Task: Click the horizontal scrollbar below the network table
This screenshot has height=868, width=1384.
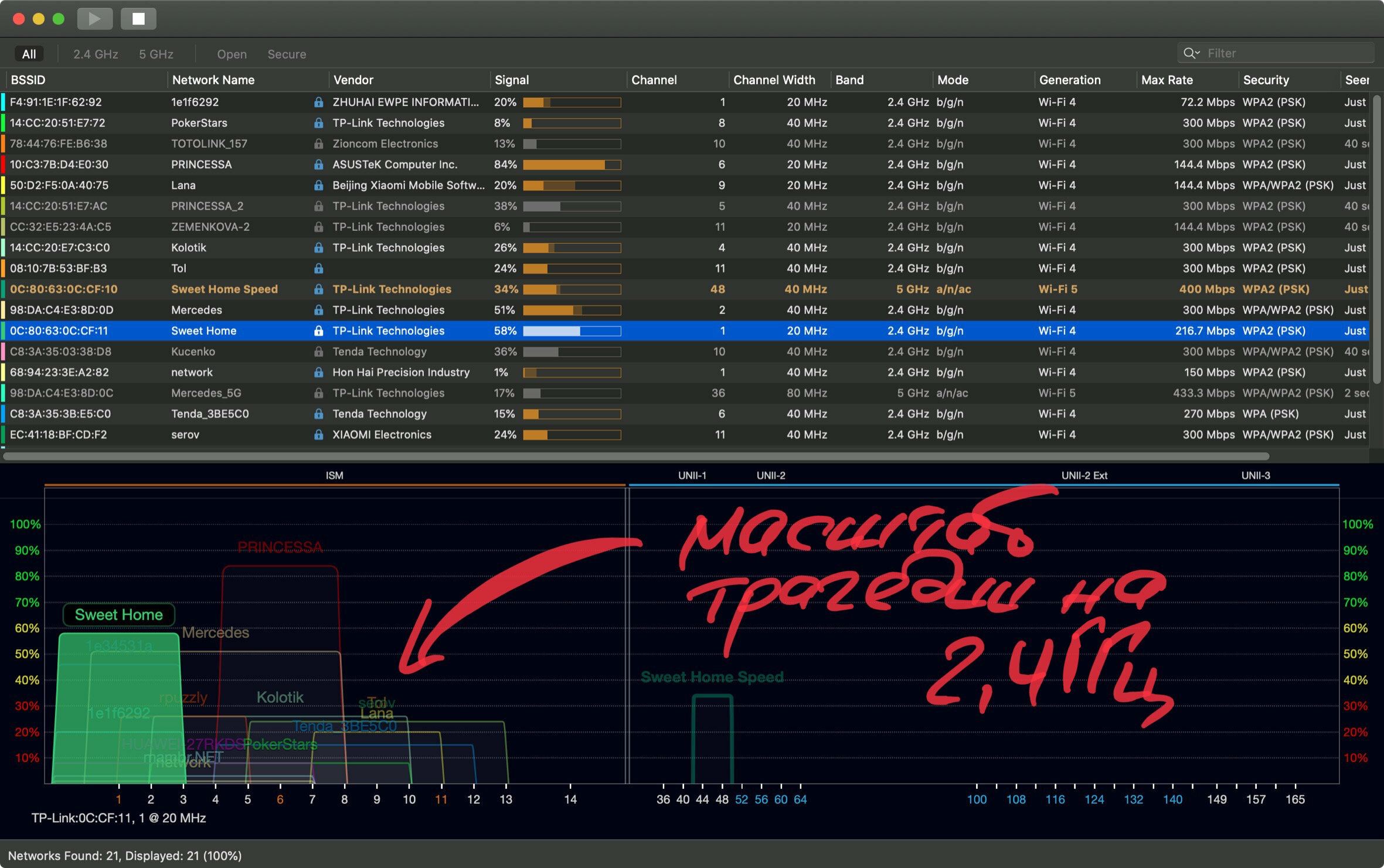Action: tap(636, 456)
